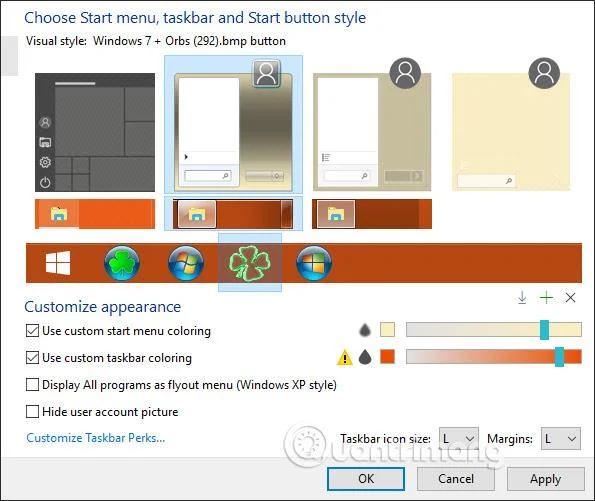The height and width of the screenshot is (501, 595).
Task: Add a custom start button with plus icon
Action: (x=546, y=298)
